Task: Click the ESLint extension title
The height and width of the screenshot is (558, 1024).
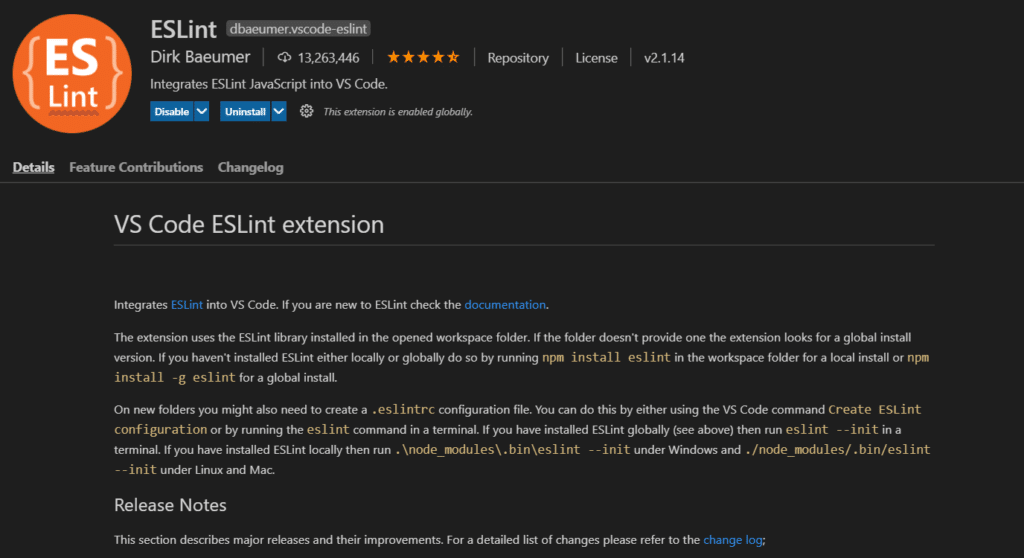Action: click(184, 29)
